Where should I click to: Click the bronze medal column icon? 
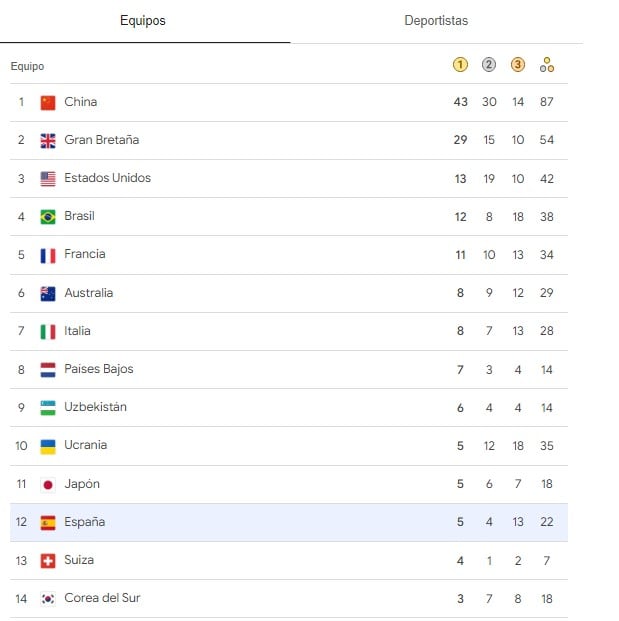517,65
